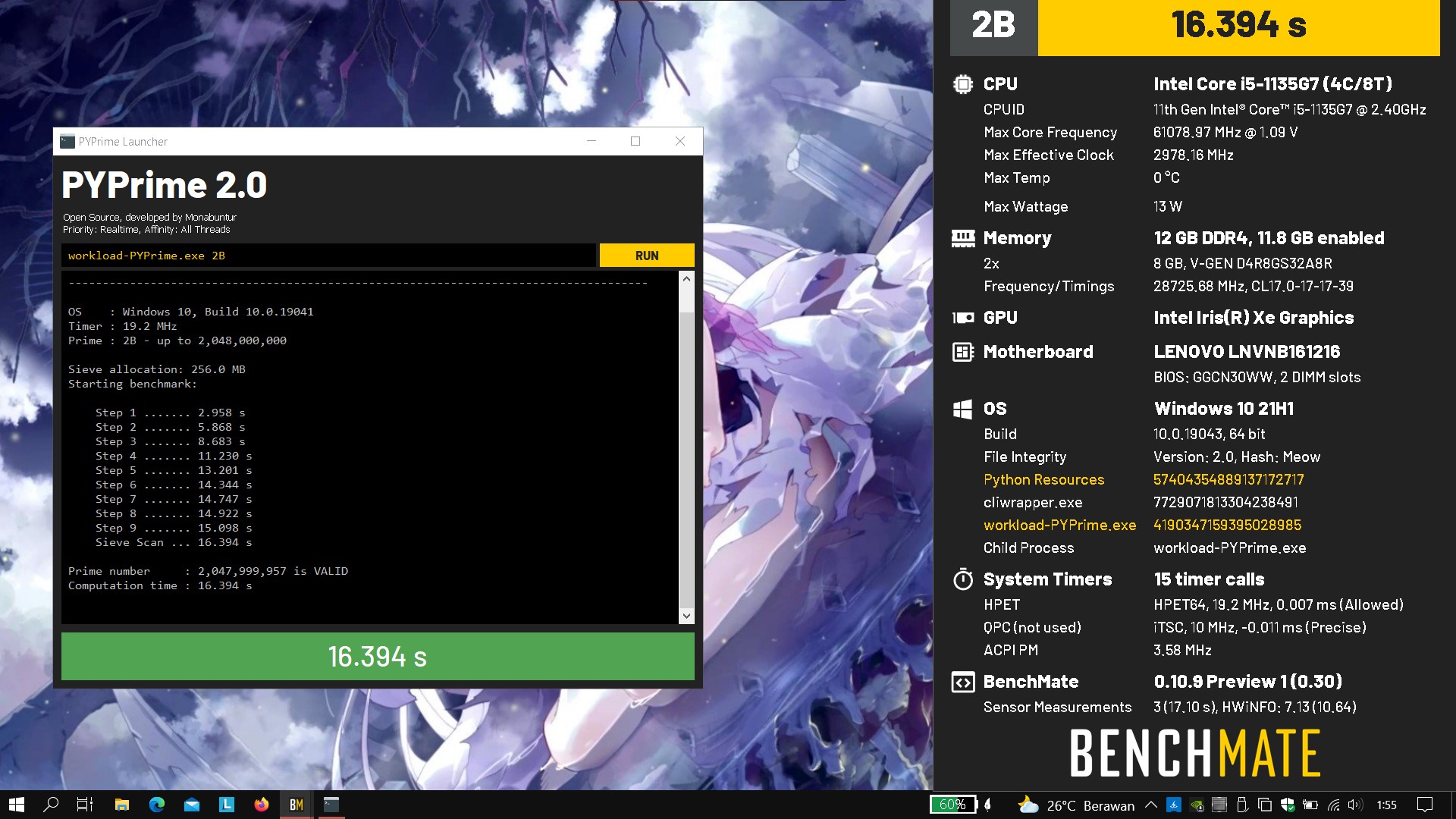The height and width of the screenshot is (819, 1456).
Task: Click the power/battery plug tray icon
Action: tap(1310, 805)
